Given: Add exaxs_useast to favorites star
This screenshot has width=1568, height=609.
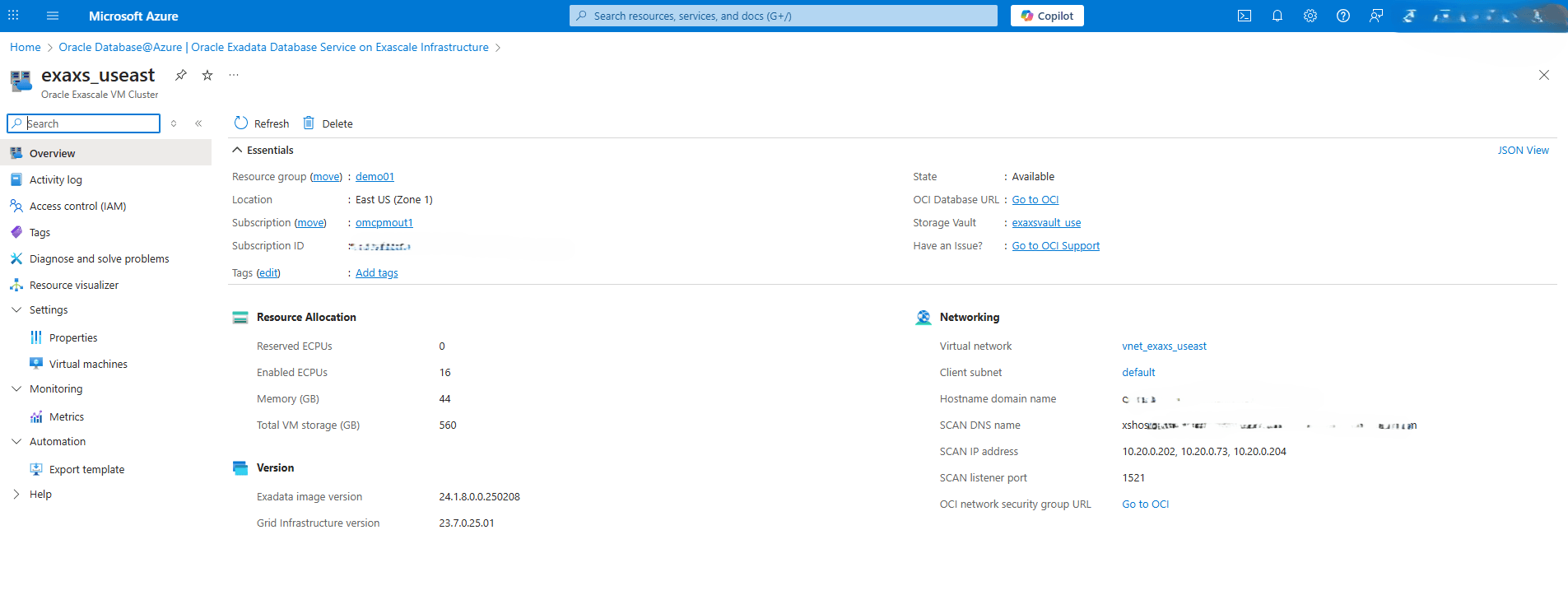Looking at the screenshot, I should (207, 75).
